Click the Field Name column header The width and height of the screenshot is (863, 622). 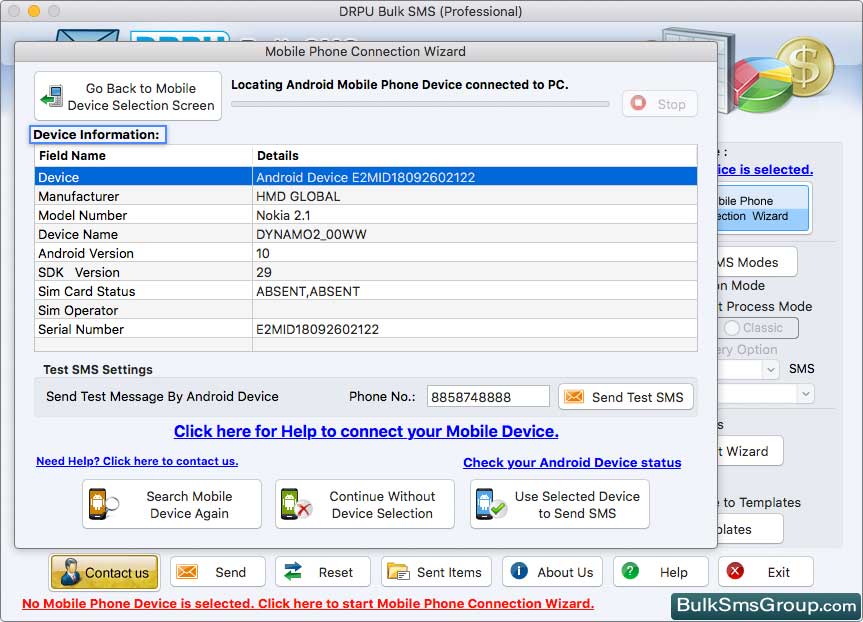coord(143,156)
